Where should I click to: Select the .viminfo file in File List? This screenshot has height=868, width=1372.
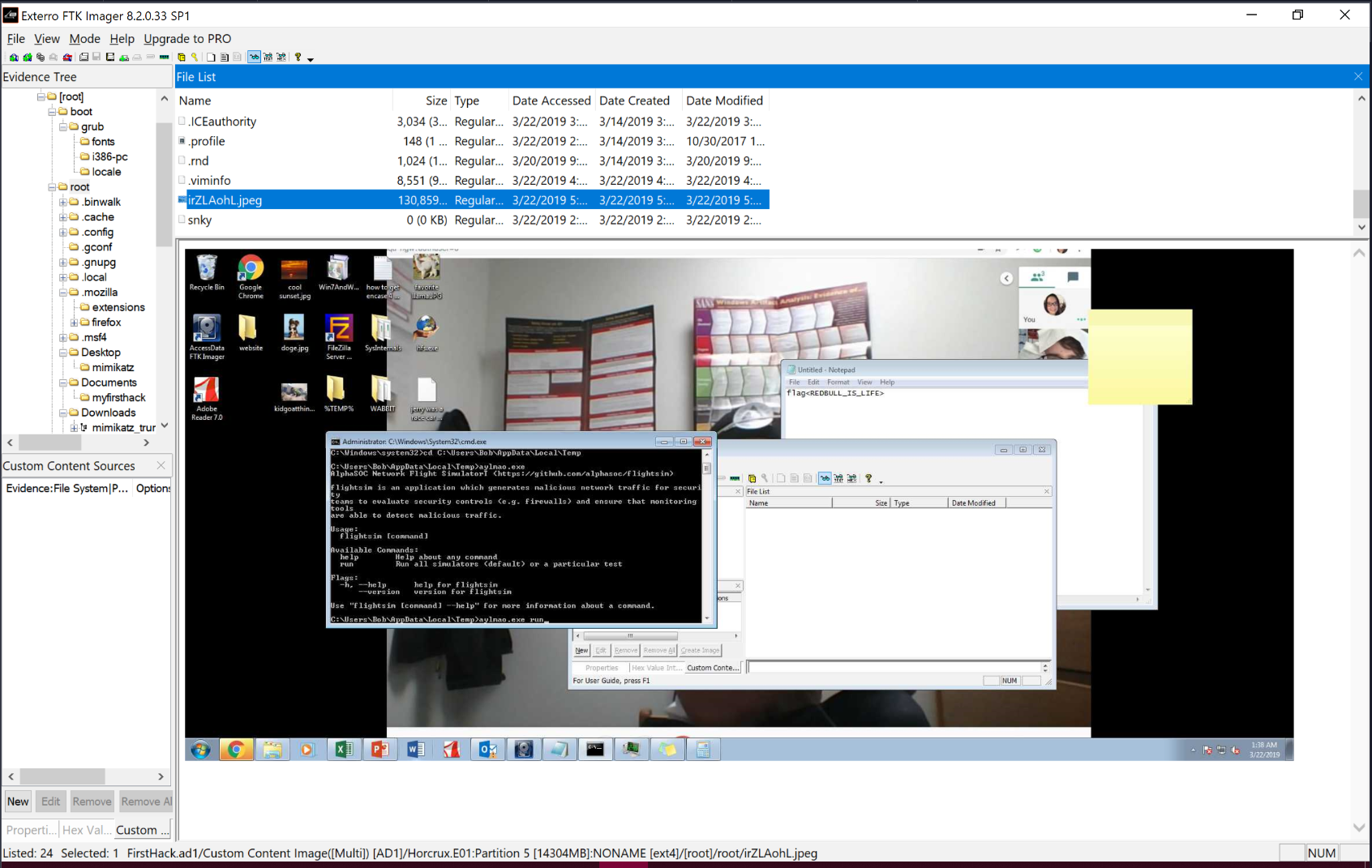(209, 181)
